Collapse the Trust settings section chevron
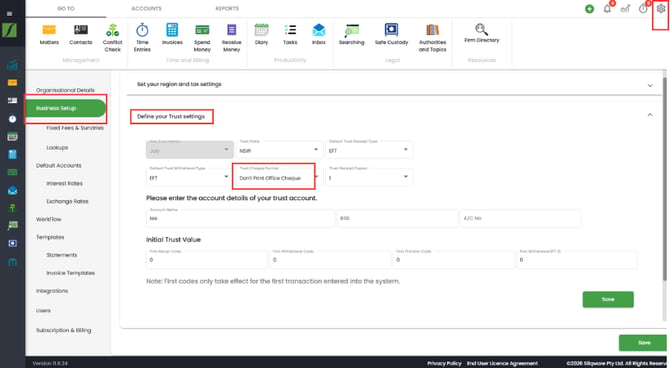The width and height of the screenshot is (670, 368). (650, 115)
